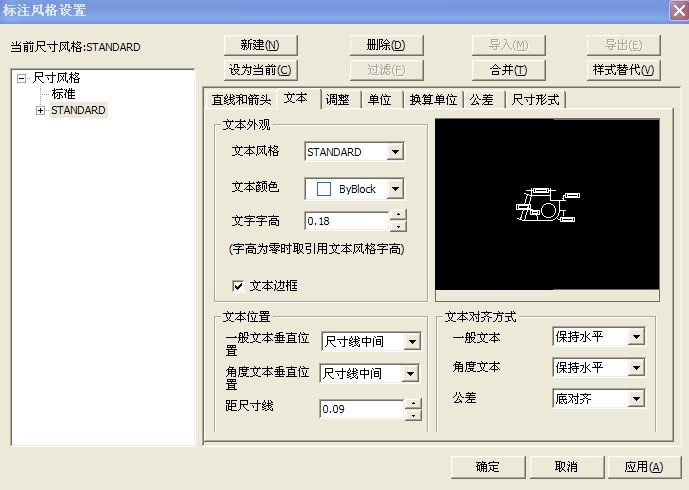Click the 设为当前(C) button
The image size is (689, 490).
coord(260,70)
